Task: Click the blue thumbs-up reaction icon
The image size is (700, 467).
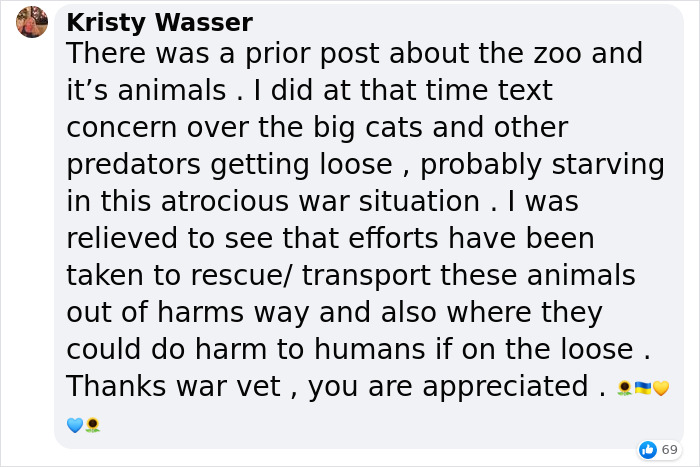Action: [x=648, y=450]
